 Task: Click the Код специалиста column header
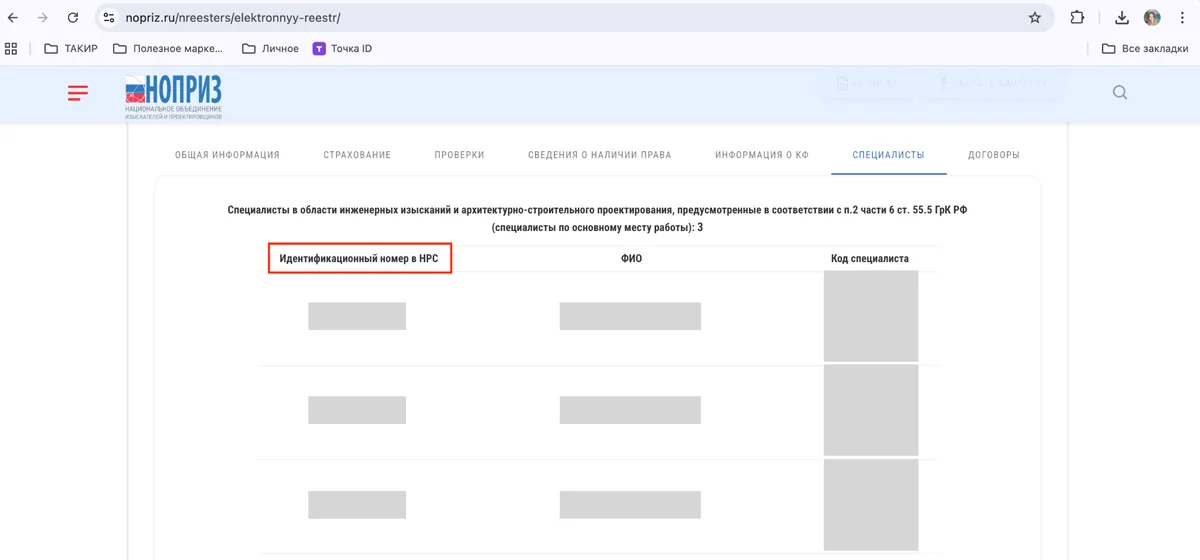(870, 258)
